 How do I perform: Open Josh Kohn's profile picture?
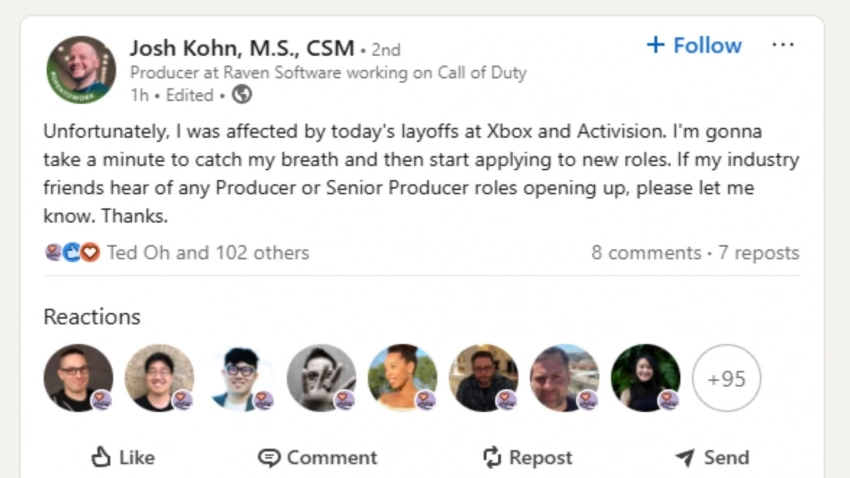(81, 70)
